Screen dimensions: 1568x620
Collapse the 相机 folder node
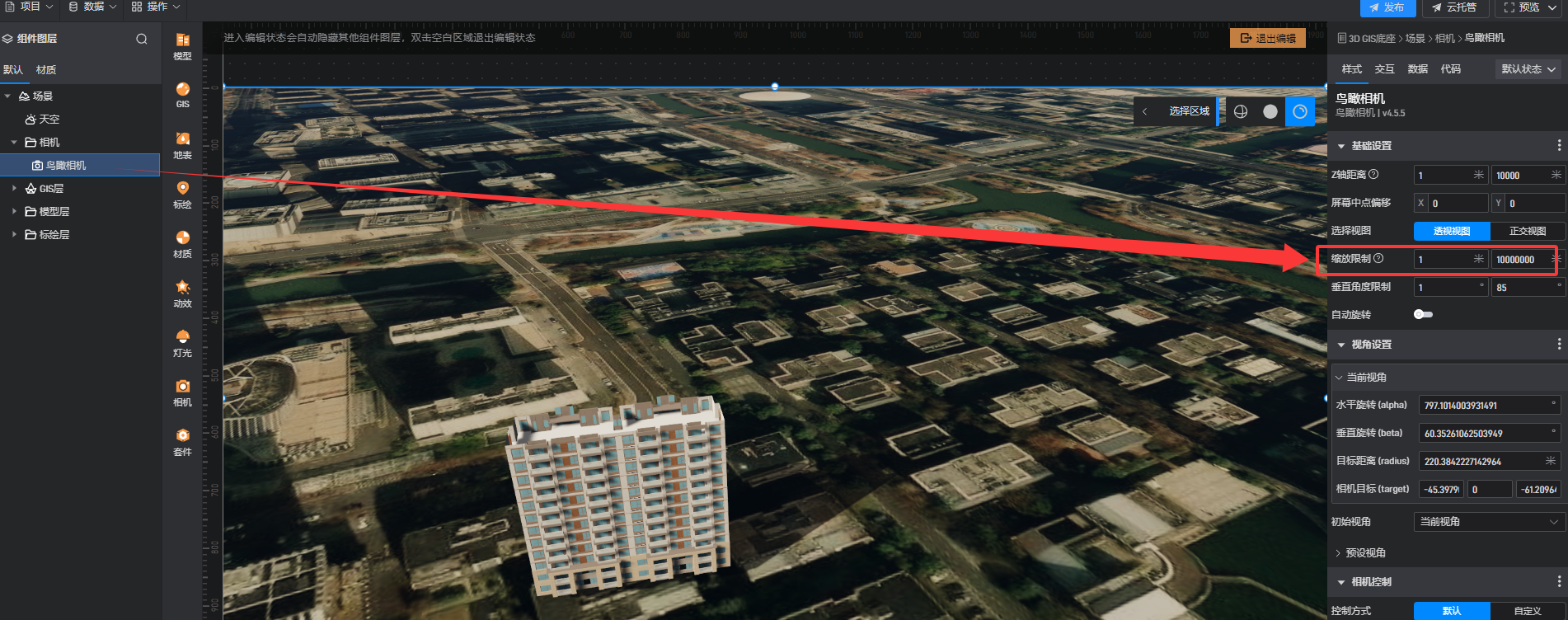[14, 143]
